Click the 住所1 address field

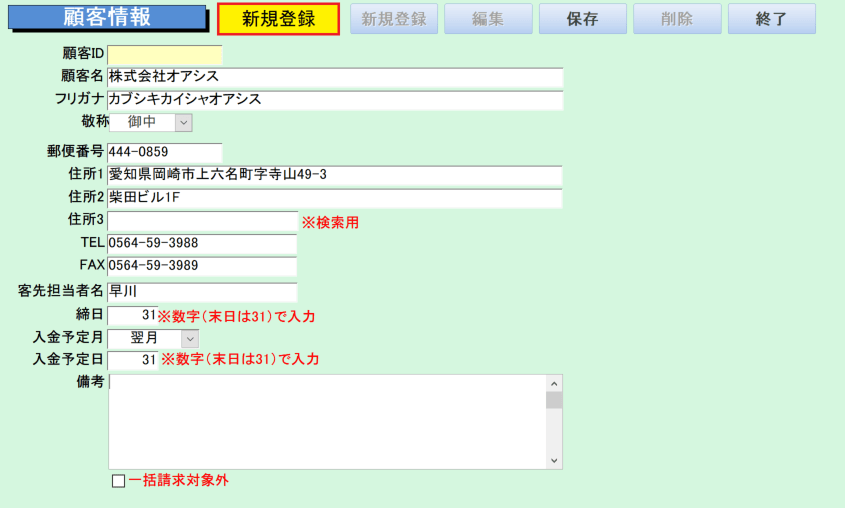(335, 175)
